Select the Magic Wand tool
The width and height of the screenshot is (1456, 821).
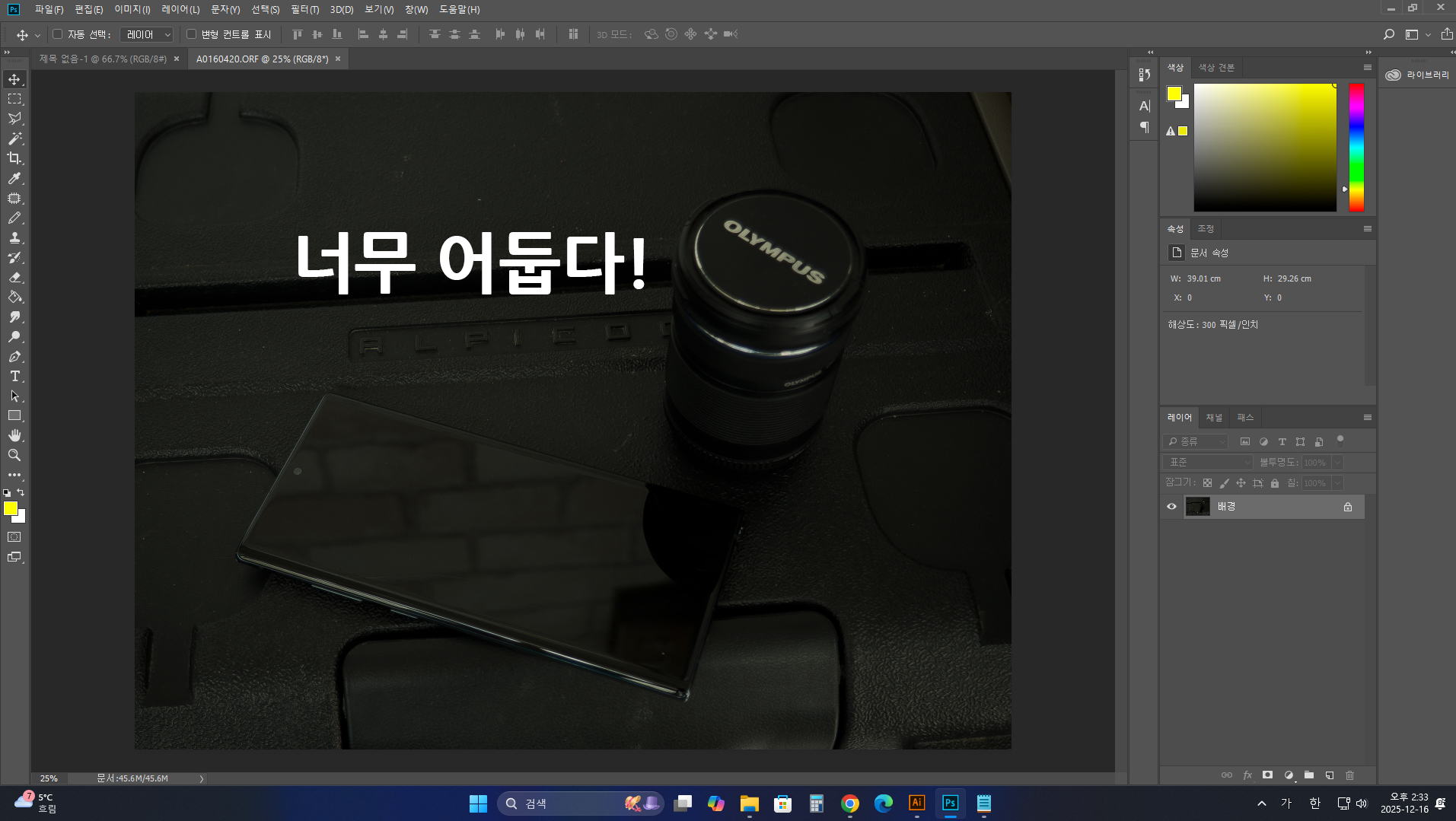[14, 138]
